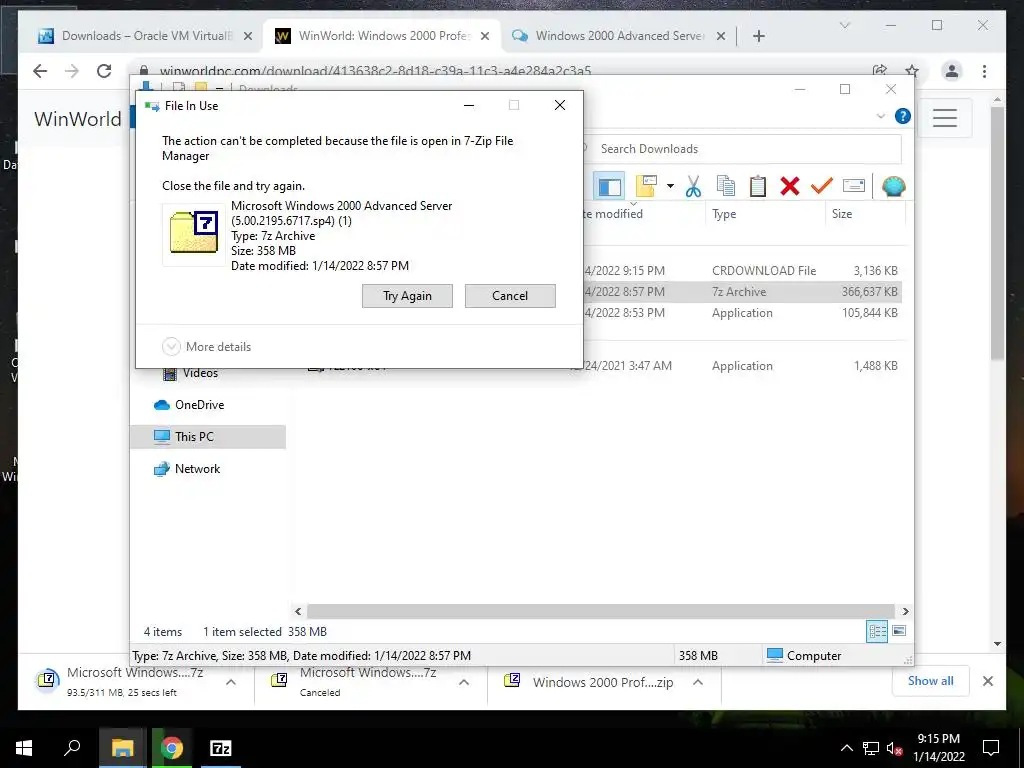Close the Chrome downloads bar
1024x768 pixels.
[x=987, y=681]
